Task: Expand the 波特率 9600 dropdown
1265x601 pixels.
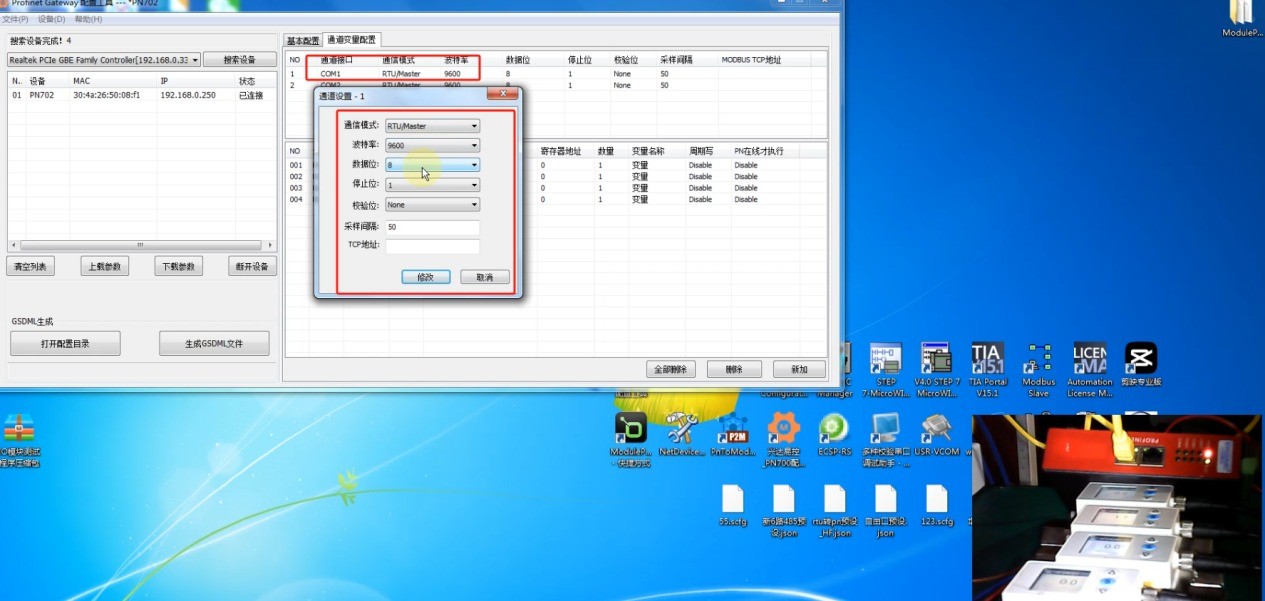Action: [x=432, y=146]
